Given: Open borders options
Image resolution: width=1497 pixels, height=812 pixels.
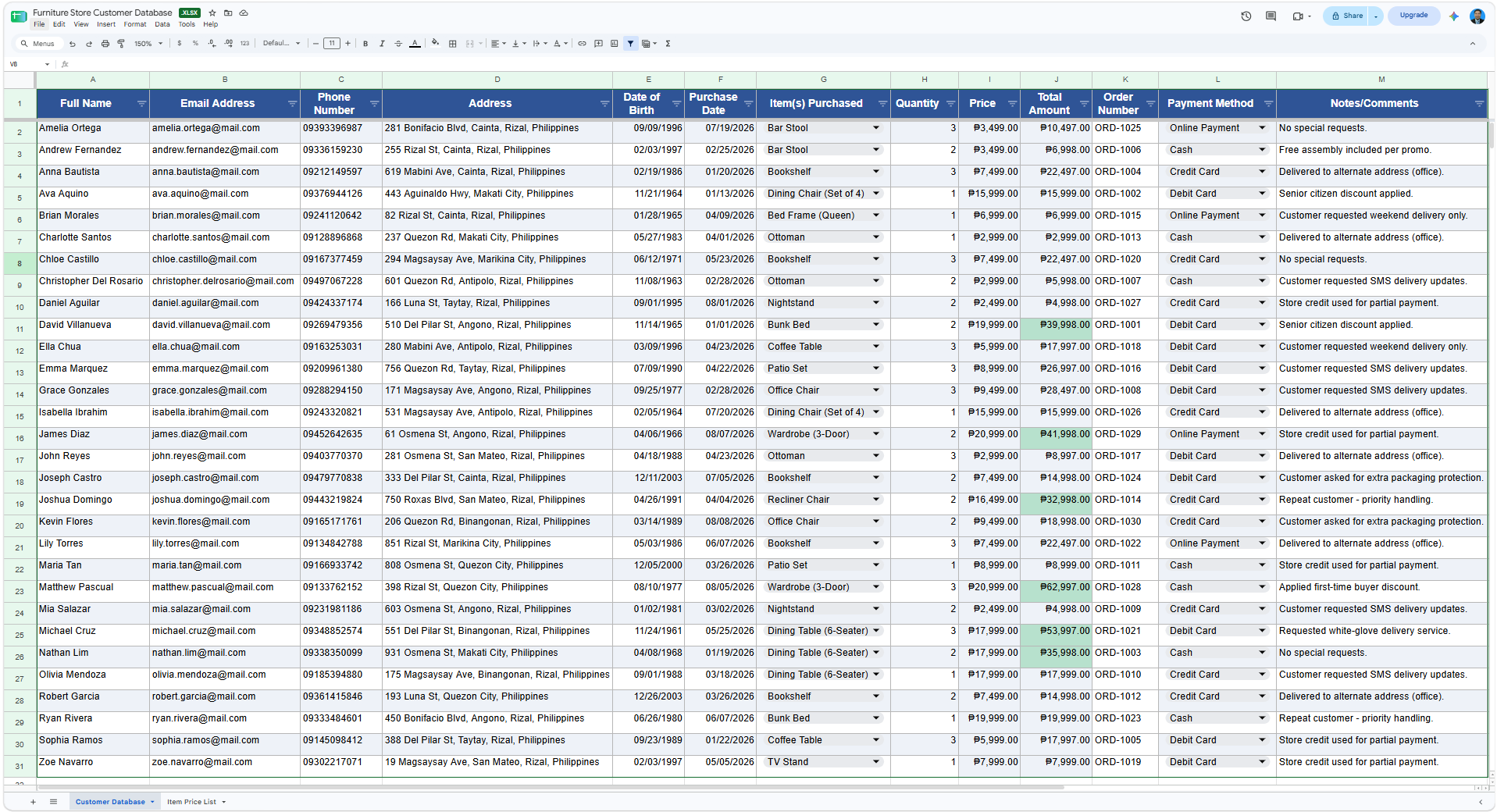Looking at the screenshot, I should click(x=452, y=44).
